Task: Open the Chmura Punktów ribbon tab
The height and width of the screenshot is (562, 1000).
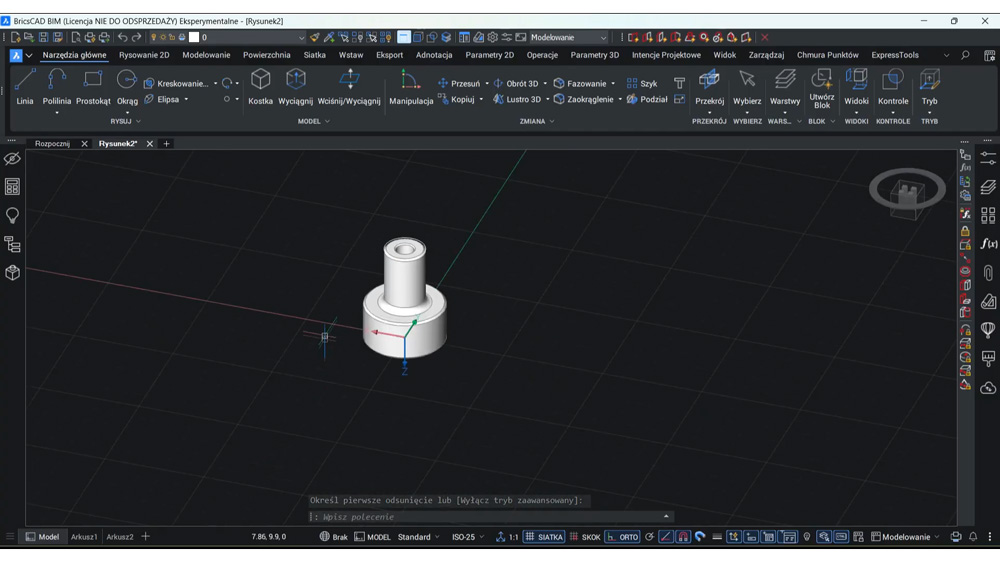Action: (827, 55)
